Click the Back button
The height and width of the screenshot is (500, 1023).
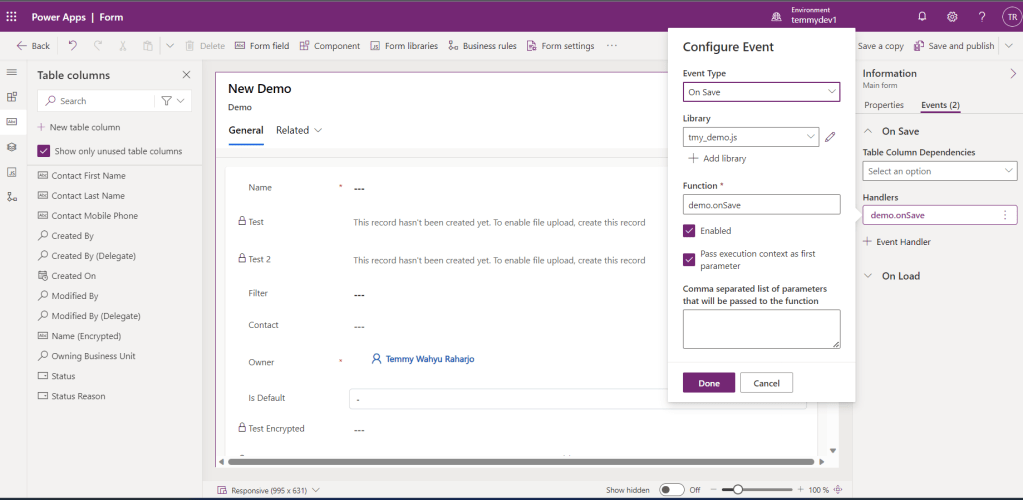pyautogui.click(x=33, y=46)
